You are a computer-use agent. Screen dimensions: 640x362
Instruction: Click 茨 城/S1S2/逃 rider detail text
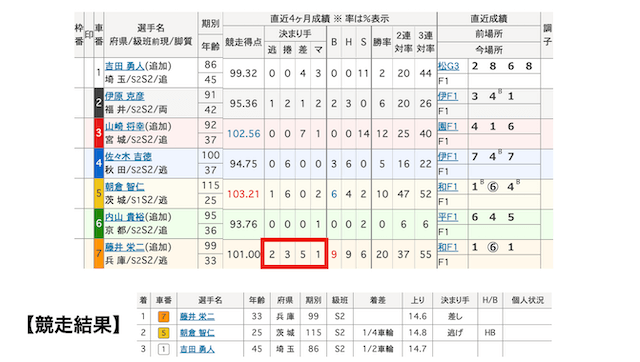pyautogui.click(x=136, y=200)
